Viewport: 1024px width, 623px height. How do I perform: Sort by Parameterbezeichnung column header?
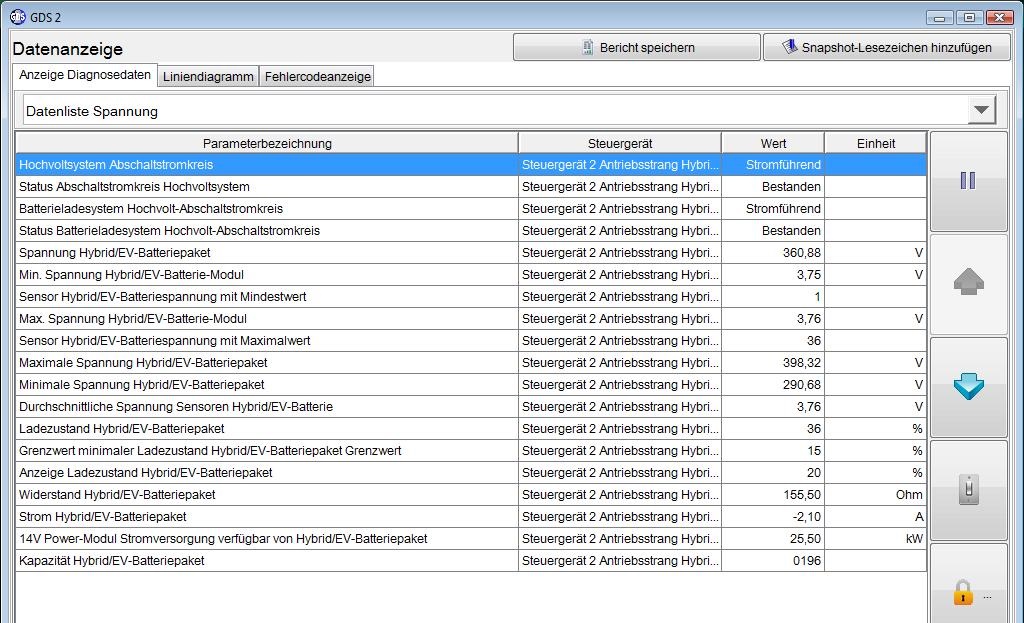(267, 143)
